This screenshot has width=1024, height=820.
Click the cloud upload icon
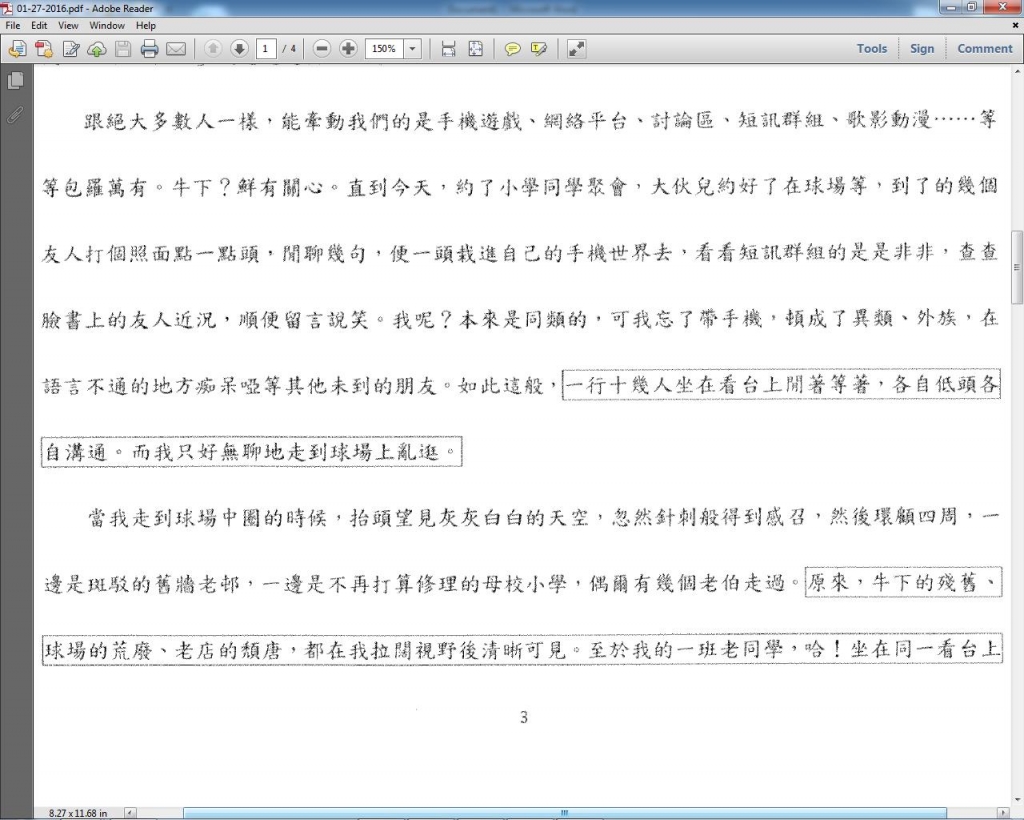(97, 49)
